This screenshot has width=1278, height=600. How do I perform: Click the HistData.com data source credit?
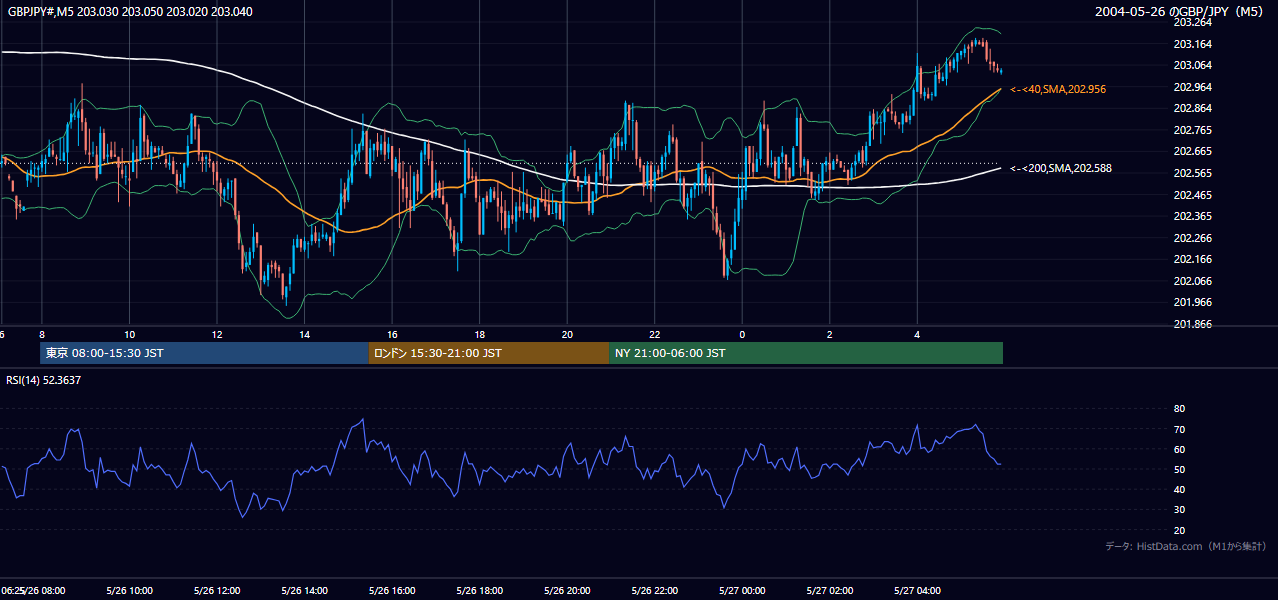coord(1186,546)
